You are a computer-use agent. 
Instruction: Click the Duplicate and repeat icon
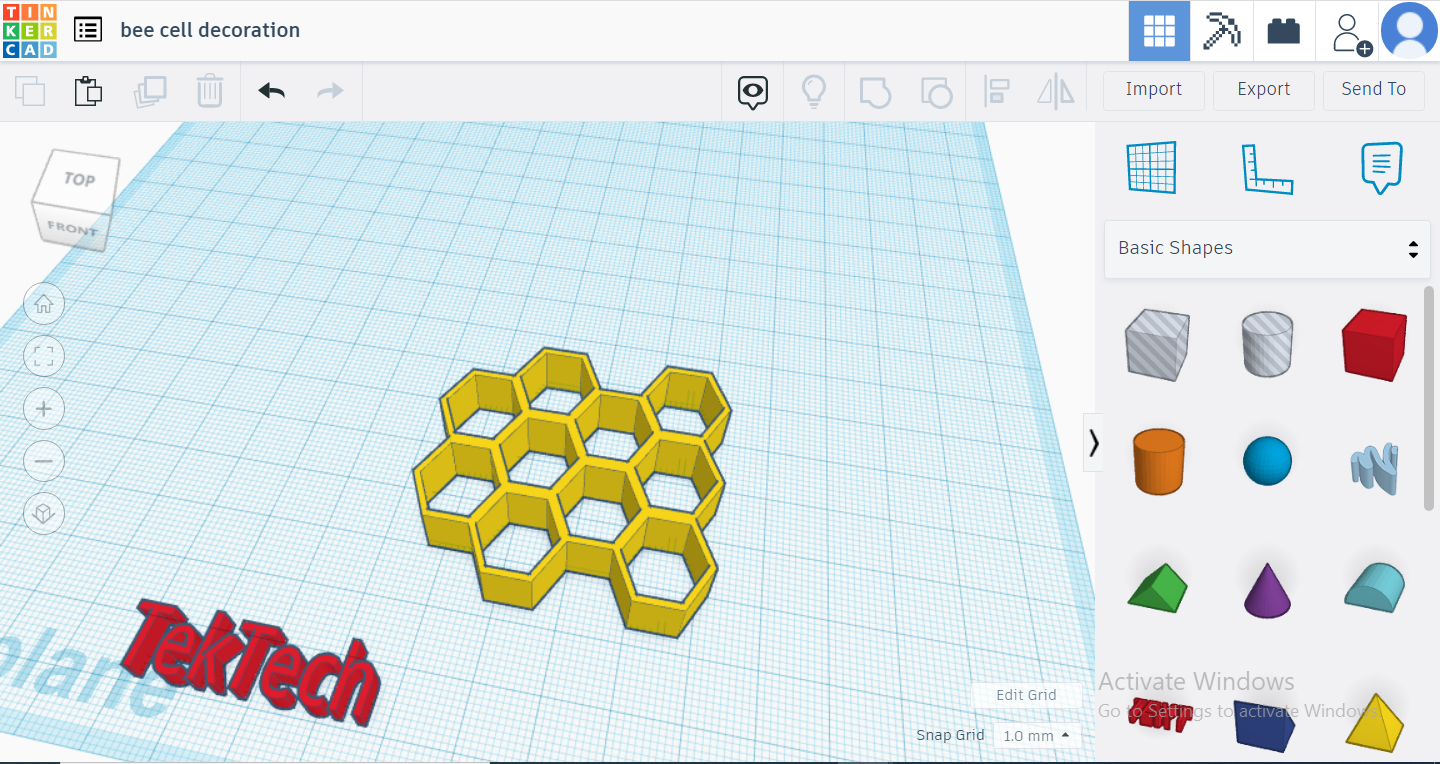[150, 91]
